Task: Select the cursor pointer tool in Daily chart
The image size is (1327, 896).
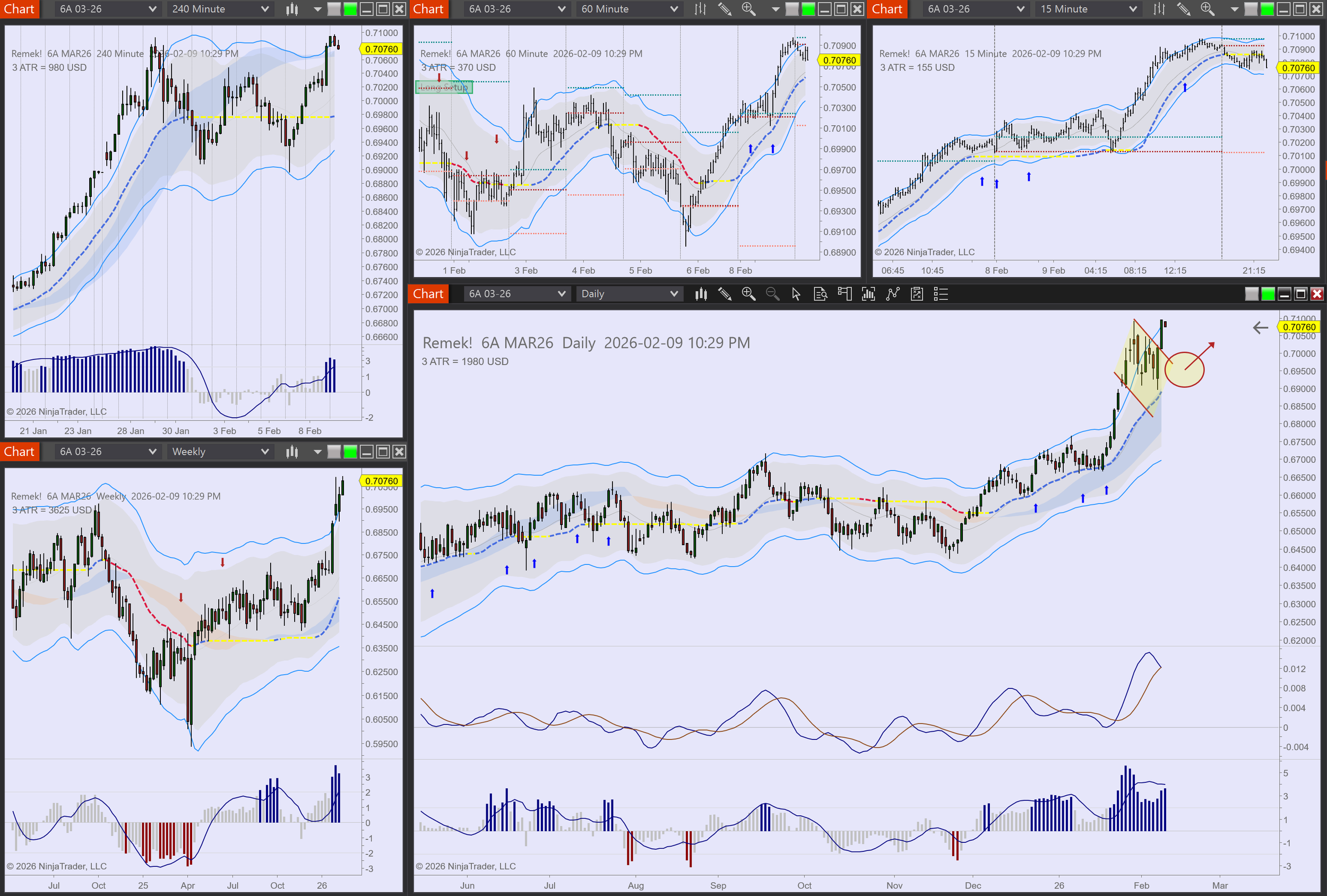Action: coord(796,294)
